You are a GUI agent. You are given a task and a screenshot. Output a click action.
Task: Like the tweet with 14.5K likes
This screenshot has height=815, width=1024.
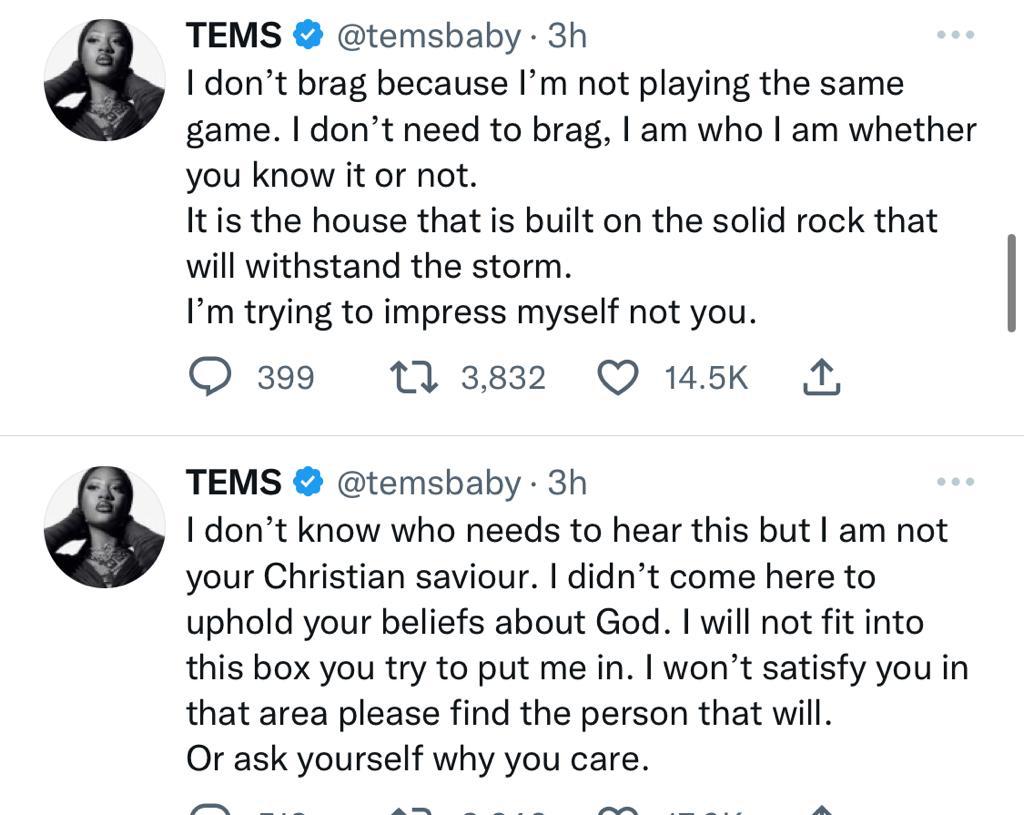[x=618, y=377]
